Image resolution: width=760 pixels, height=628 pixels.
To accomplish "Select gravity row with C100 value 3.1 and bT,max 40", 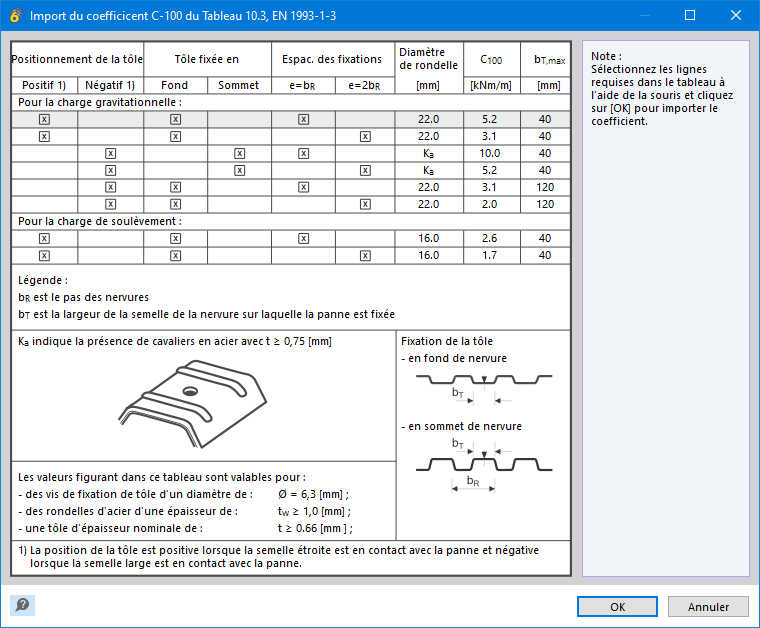I will 290,137.
